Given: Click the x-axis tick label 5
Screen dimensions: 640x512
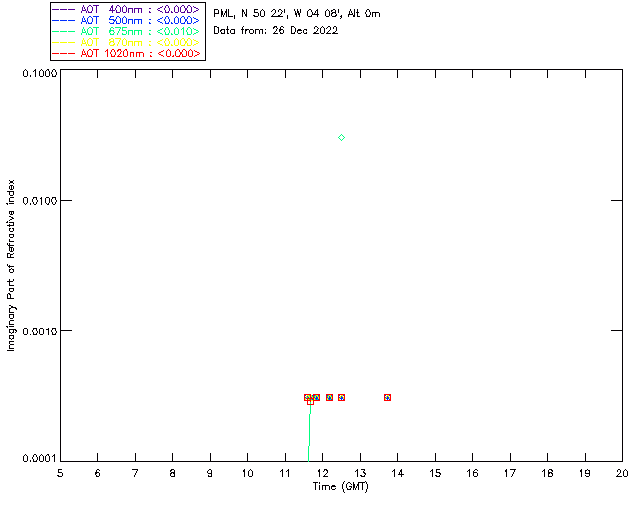Looking at the screenshot, I should [x=60, y=473].
